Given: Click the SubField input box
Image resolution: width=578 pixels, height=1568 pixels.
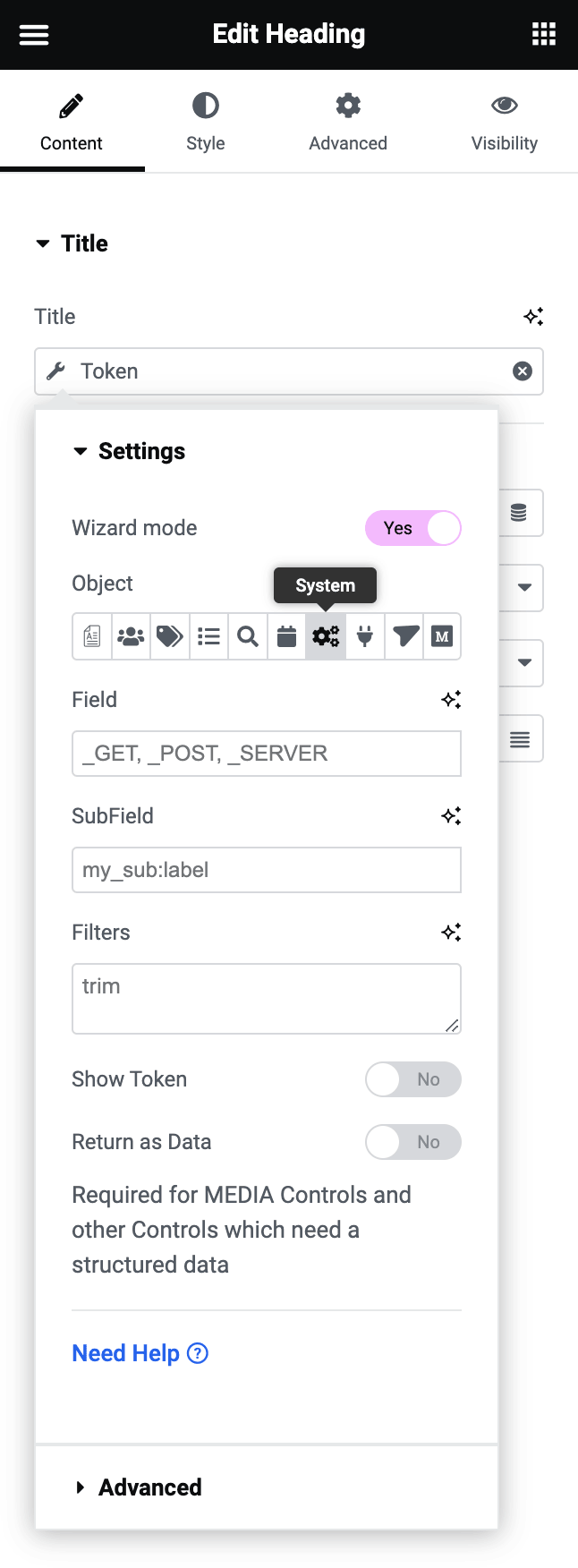Looking at the screenshot, I should point(267,870).
